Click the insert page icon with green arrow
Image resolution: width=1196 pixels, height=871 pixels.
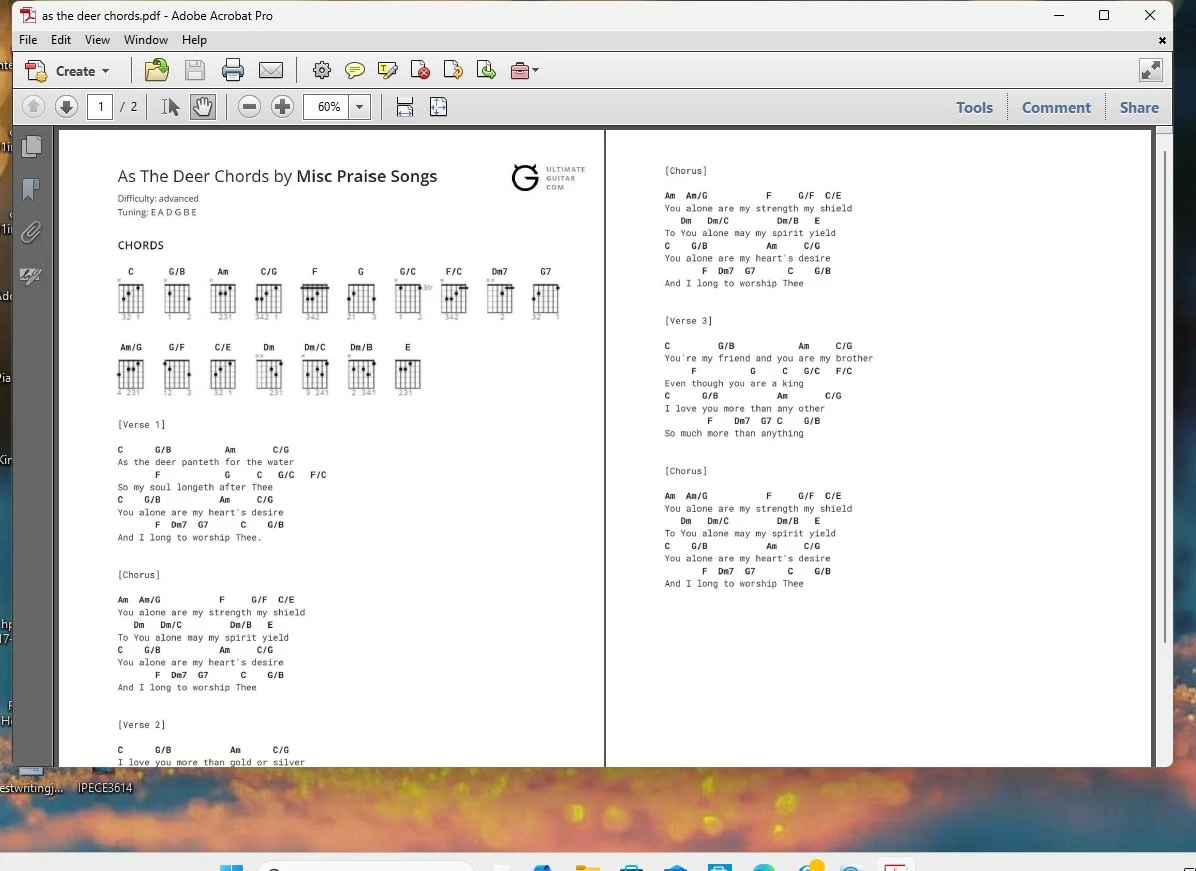pyautogui.click(x=486, y=70)
